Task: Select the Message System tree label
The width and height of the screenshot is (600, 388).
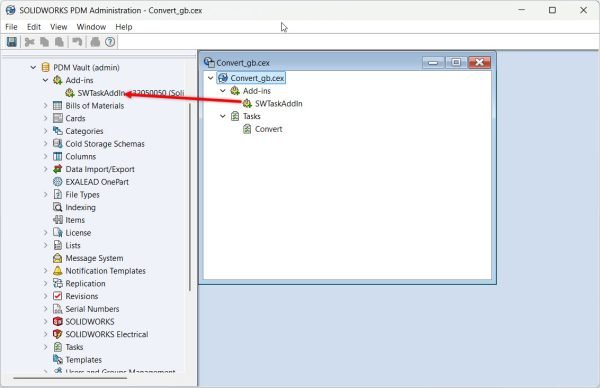Action: coord(94,258)
